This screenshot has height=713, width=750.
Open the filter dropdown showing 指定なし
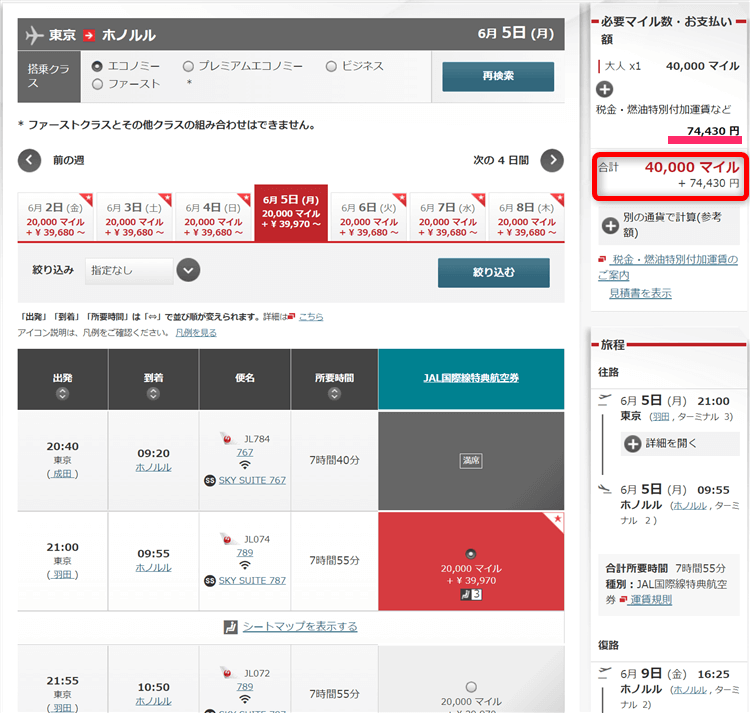143,270
